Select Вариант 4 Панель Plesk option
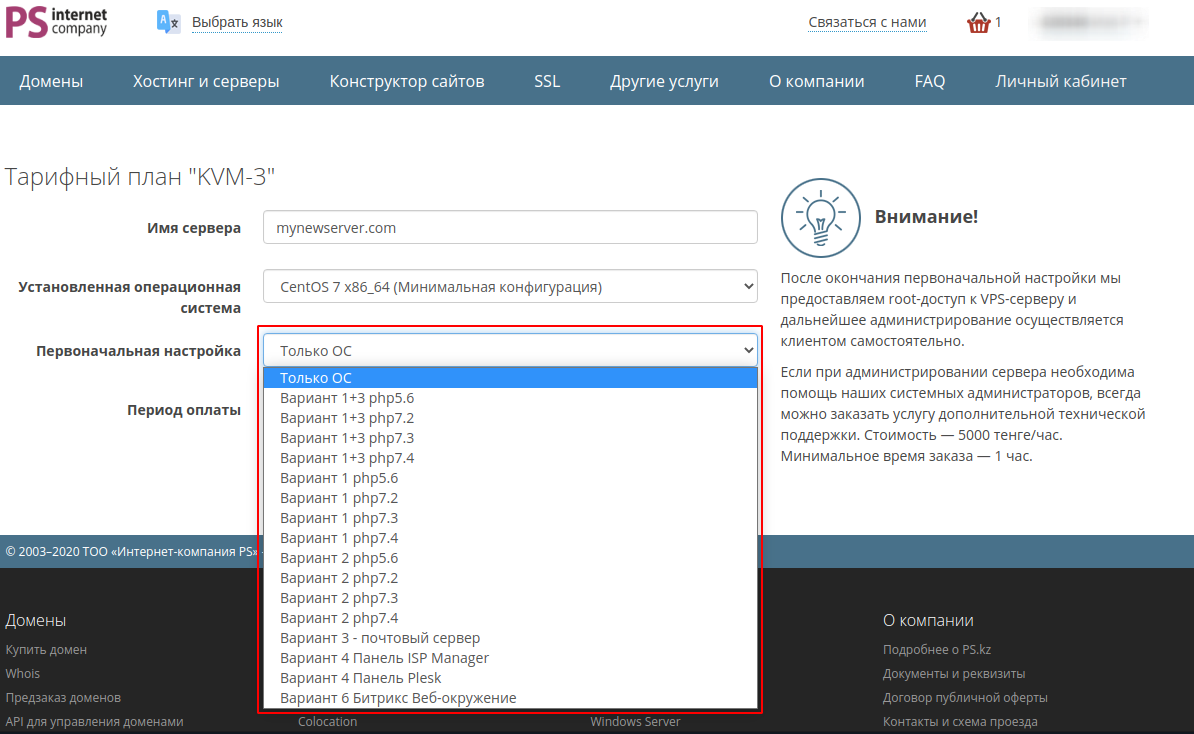Viewport: 1194px width, 734px height. click(510, 678)
